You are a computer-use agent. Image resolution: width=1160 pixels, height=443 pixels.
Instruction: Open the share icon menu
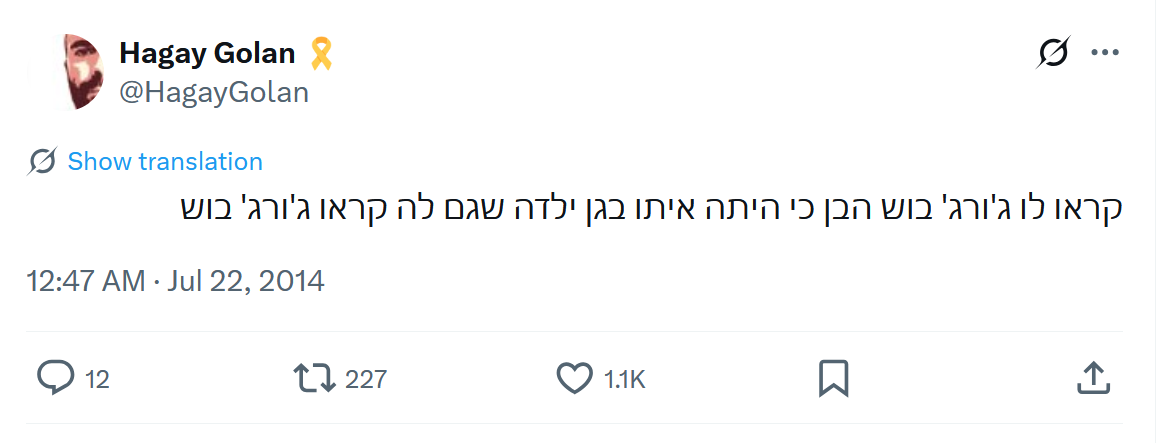[x=1093, y=378]
